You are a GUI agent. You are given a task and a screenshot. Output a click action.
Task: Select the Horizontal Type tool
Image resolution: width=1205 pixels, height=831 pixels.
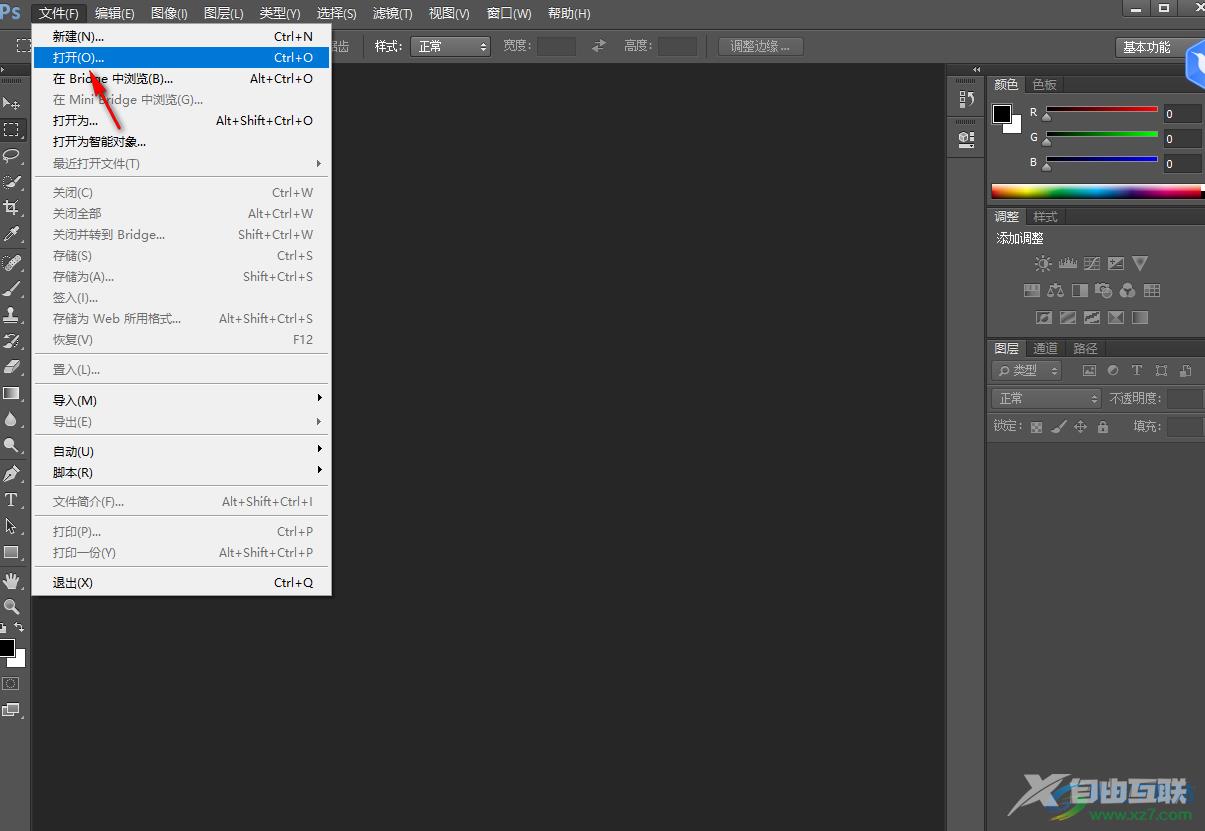tap(12, 500)
